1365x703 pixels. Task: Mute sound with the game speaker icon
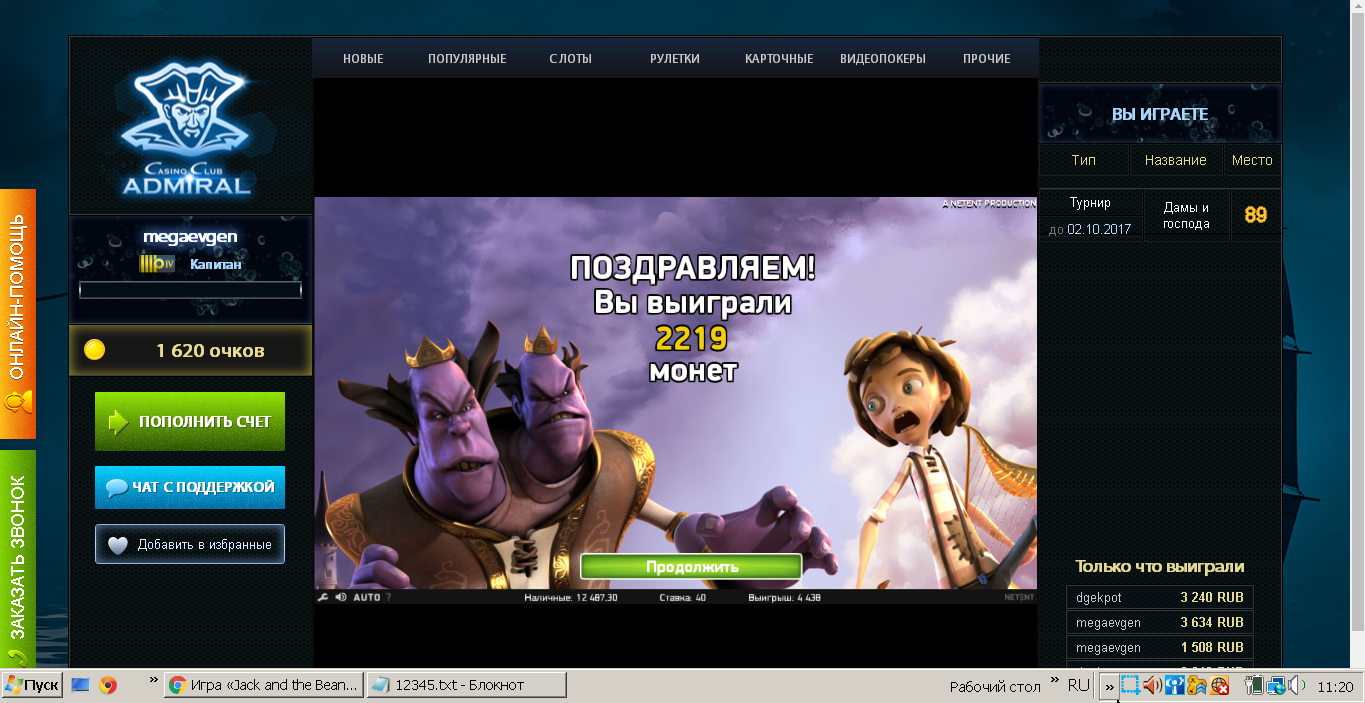(x=341, y=597)
